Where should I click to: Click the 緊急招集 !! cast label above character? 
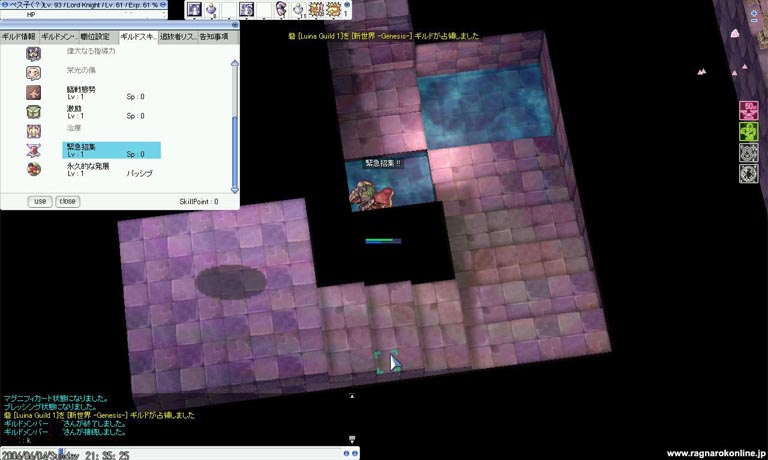383,164
